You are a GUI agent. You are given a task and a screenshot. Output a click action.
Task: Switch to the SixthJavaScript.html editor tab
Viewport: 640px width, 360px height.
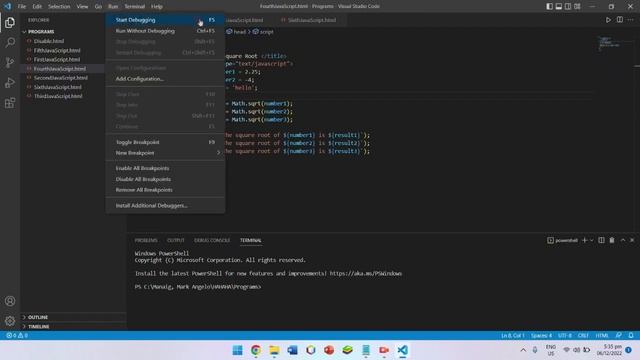pyautogui.click(x=312, y=20)
